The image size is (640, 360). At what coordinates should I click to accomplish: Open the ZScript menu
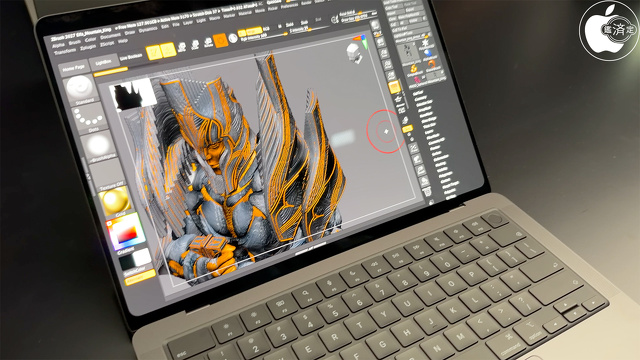point(107,44)
